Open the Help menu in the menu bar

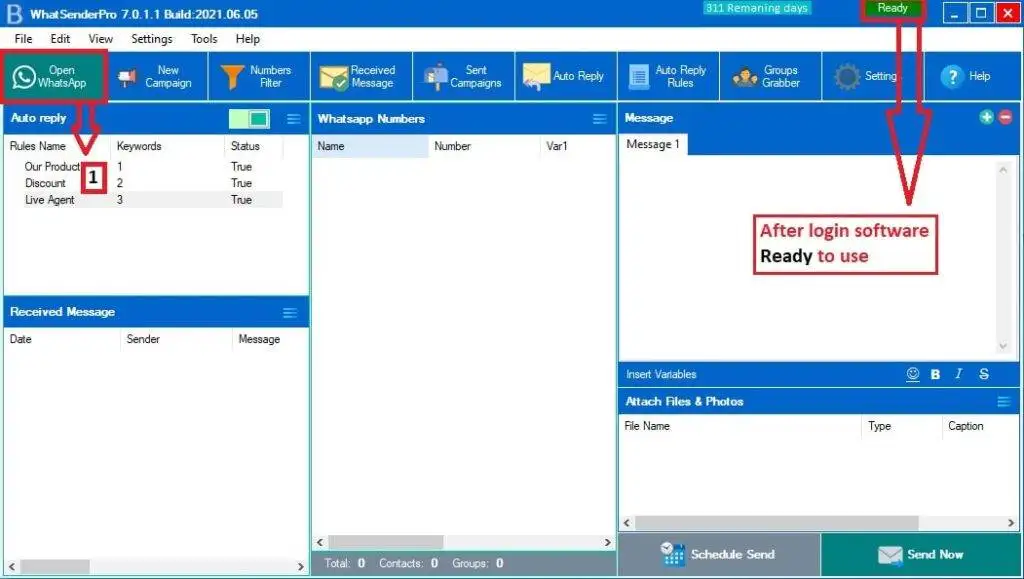pyautogui.click(x=248, y=39)
